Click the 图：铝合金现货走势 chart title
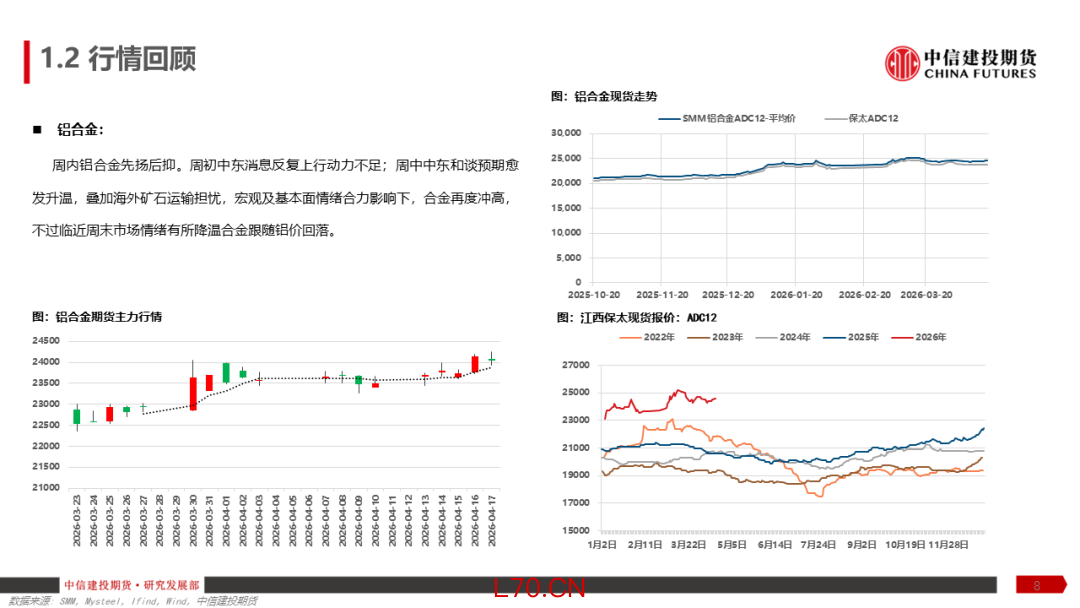 click(604, 96)
